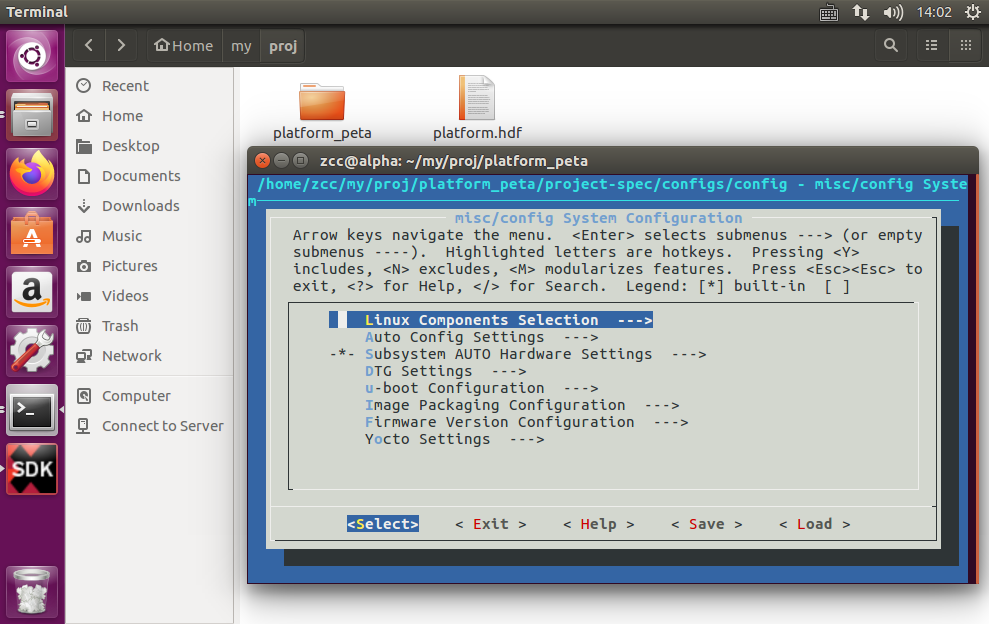This screenshot has width=989, height=624.
Task: Switch to list view in the file manager
Action: pos(931,45)
